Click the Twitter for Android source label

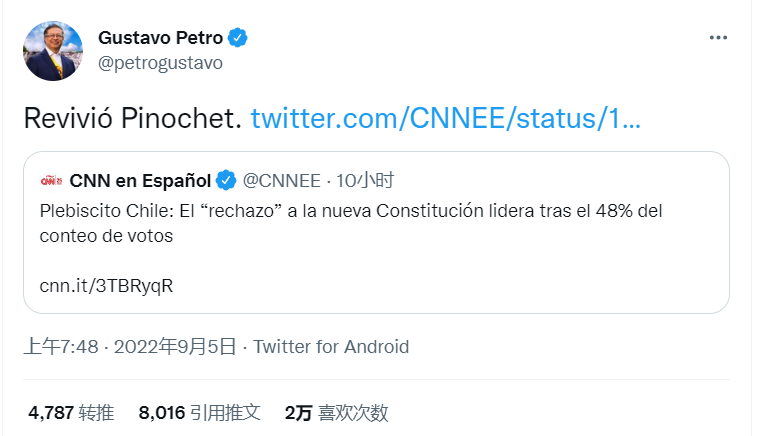[331, 347]
